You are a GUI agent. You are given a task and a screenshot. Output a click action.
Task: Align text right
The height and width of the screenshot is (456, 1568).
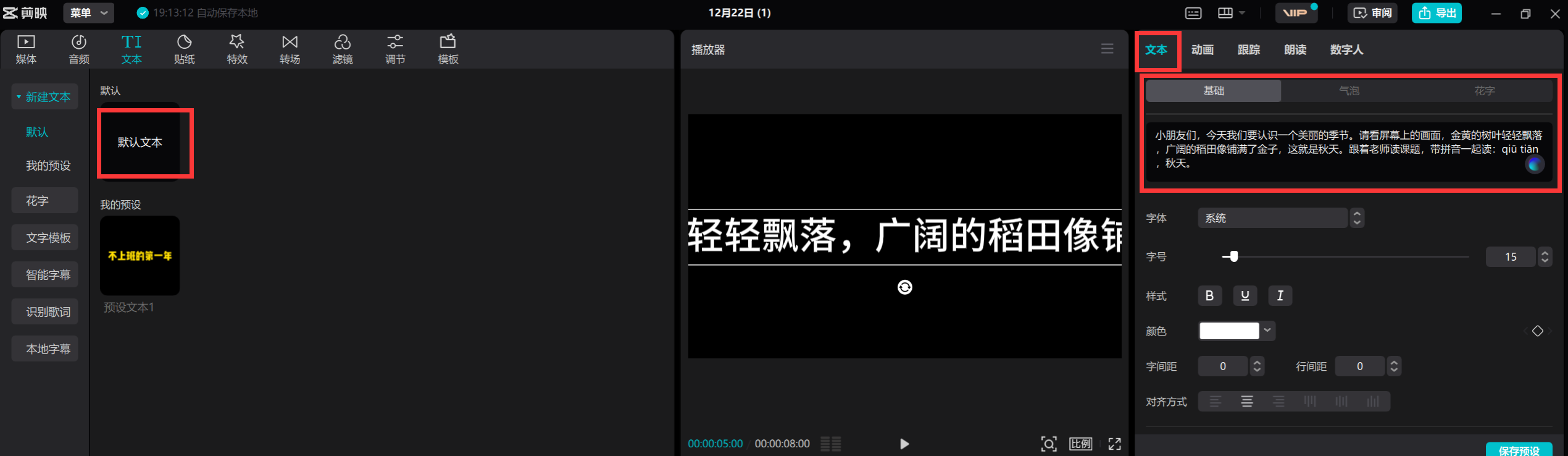click(x=1278, y=402)
